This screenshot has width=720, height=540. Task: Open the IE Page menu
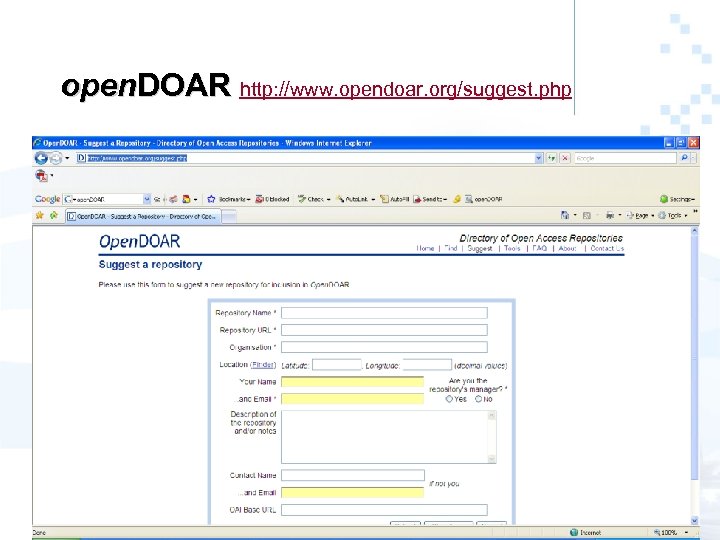[x=640, y=215]
